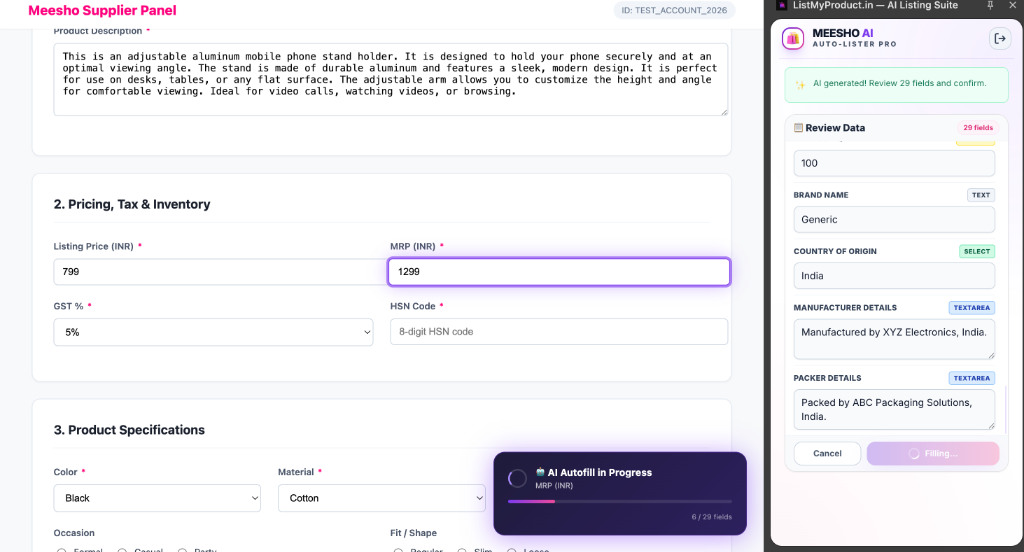This screenshot has width=1024, height=552.
Task: Click the Manufacturer Details textarea
Action: (894, 339)
